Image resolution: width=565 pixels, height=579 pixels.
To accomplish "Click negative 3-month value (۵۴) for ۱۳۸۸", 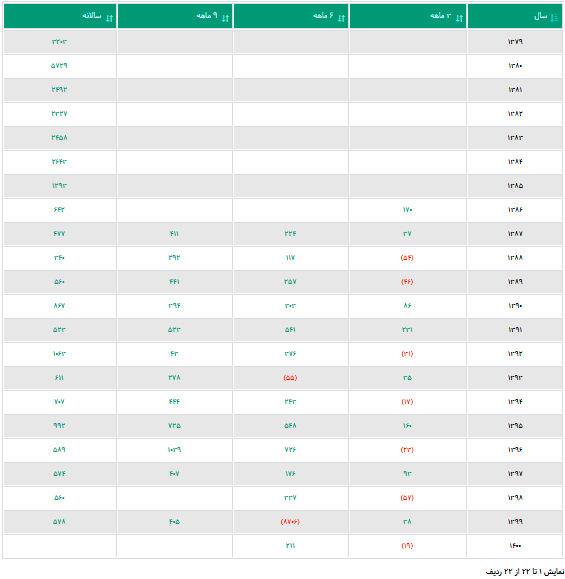I will (407, 258).
